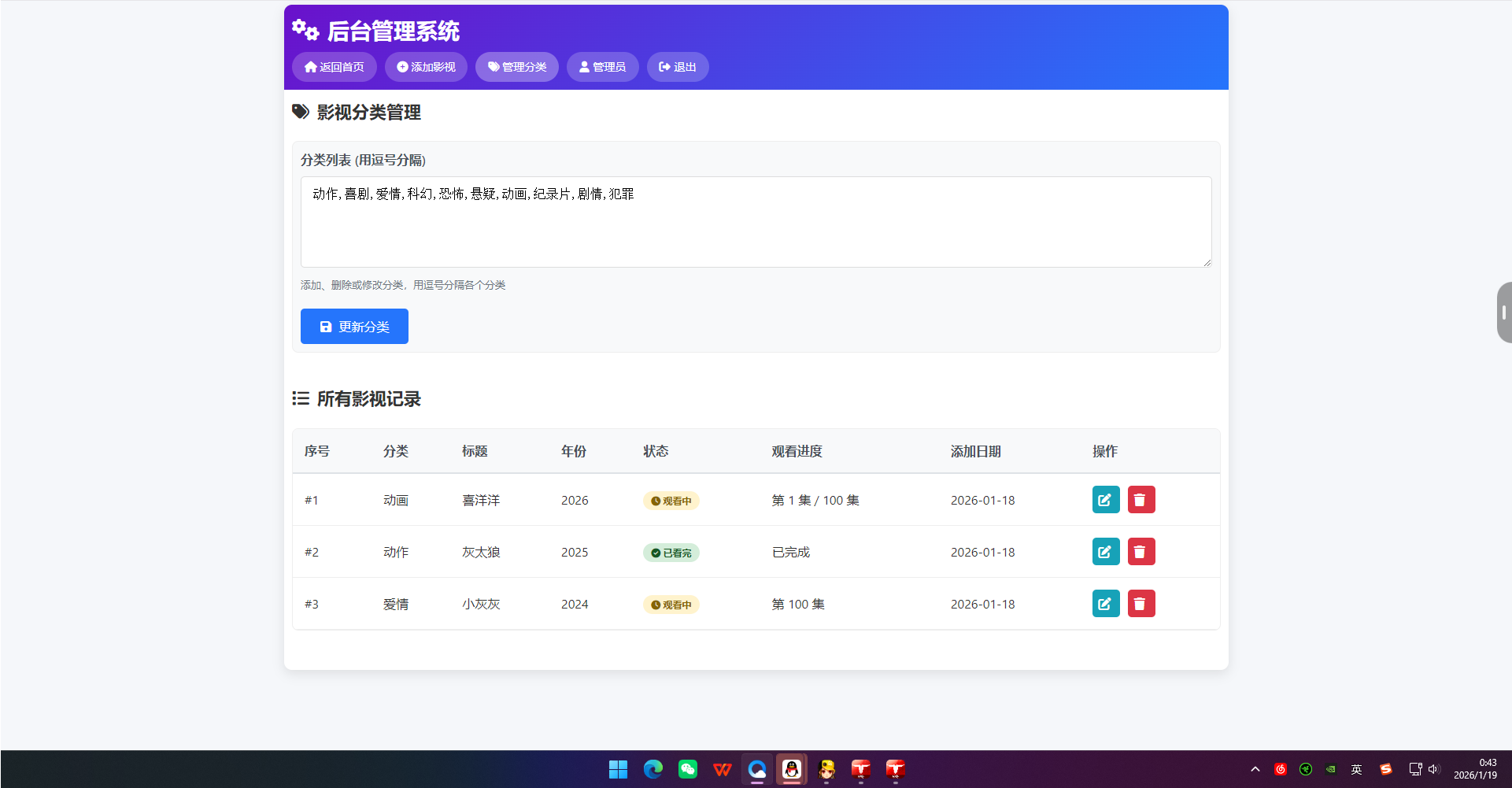This screenshot has width=1512, height=788.
Task: Click inside the category list textarea
Action: click(755, 222)
